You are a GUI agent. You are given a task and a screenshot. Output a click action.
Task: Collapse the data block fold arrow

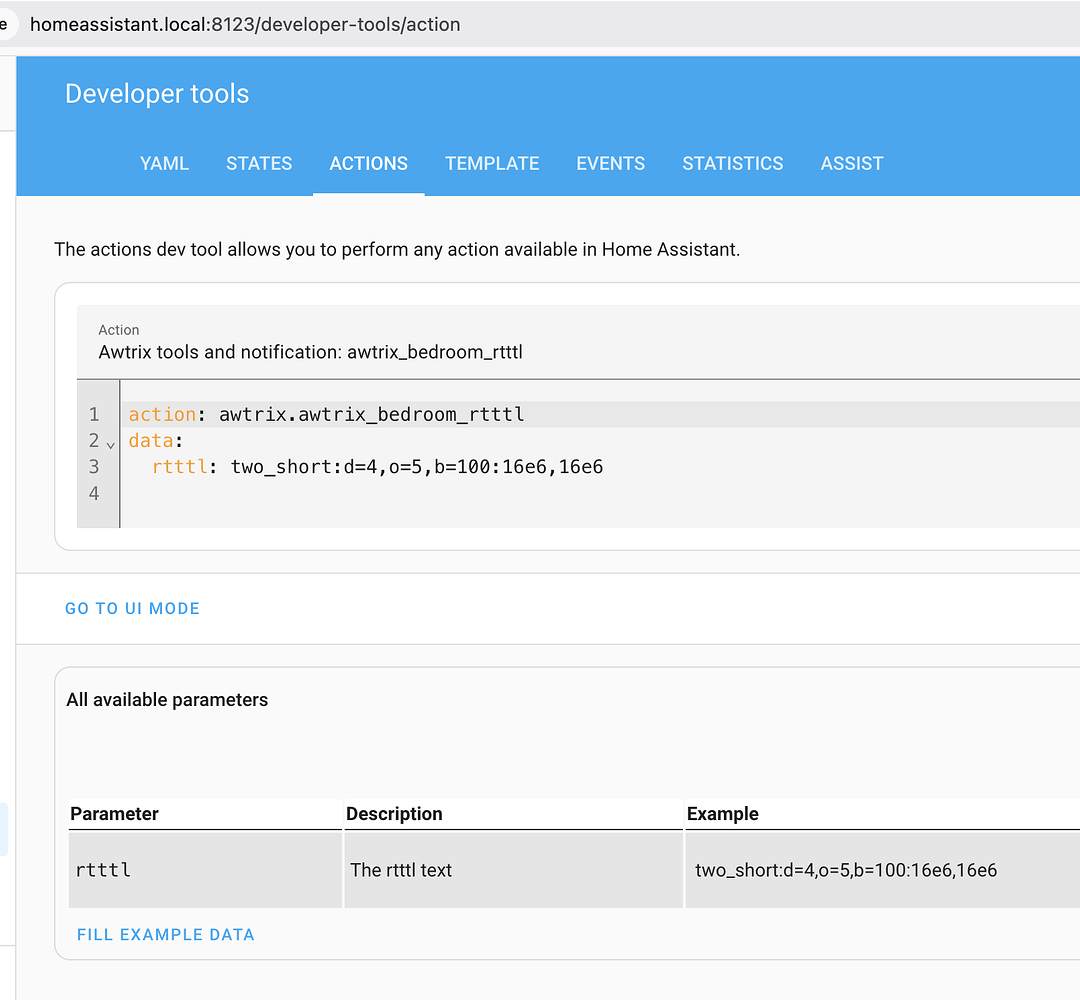point(110,442)
